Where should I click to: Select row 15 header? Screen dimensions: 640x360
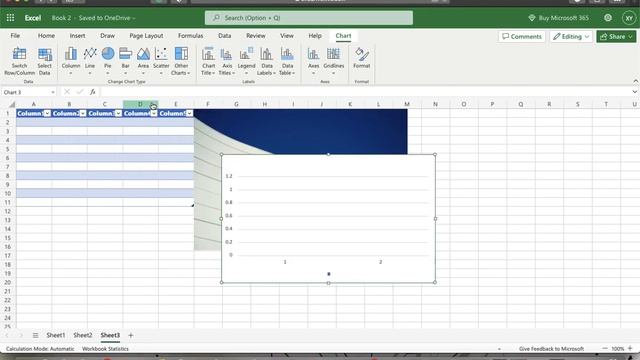[7, 238]
